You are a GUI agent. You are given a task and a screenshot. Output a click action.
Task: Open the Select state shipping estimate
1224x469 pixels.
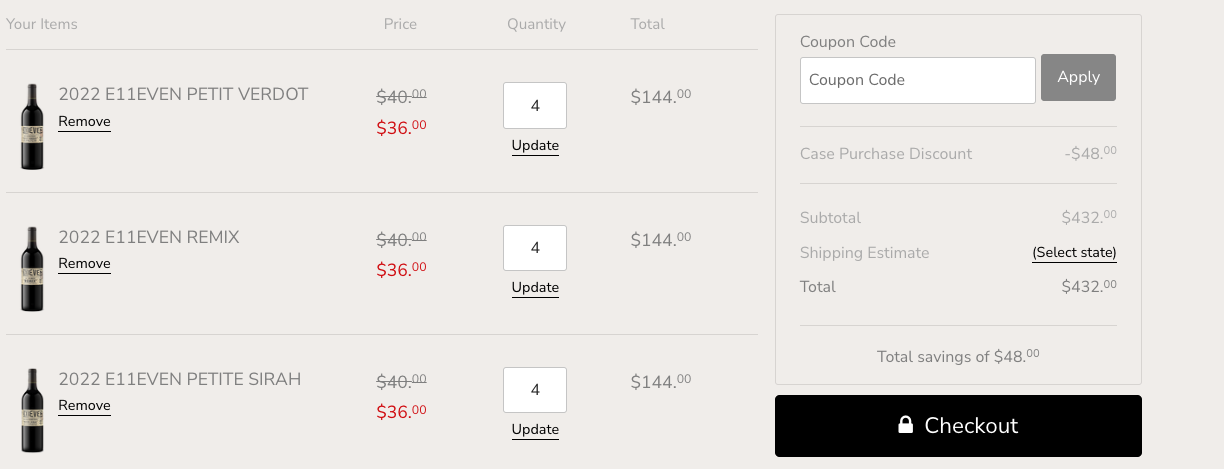pos(1074,253)
